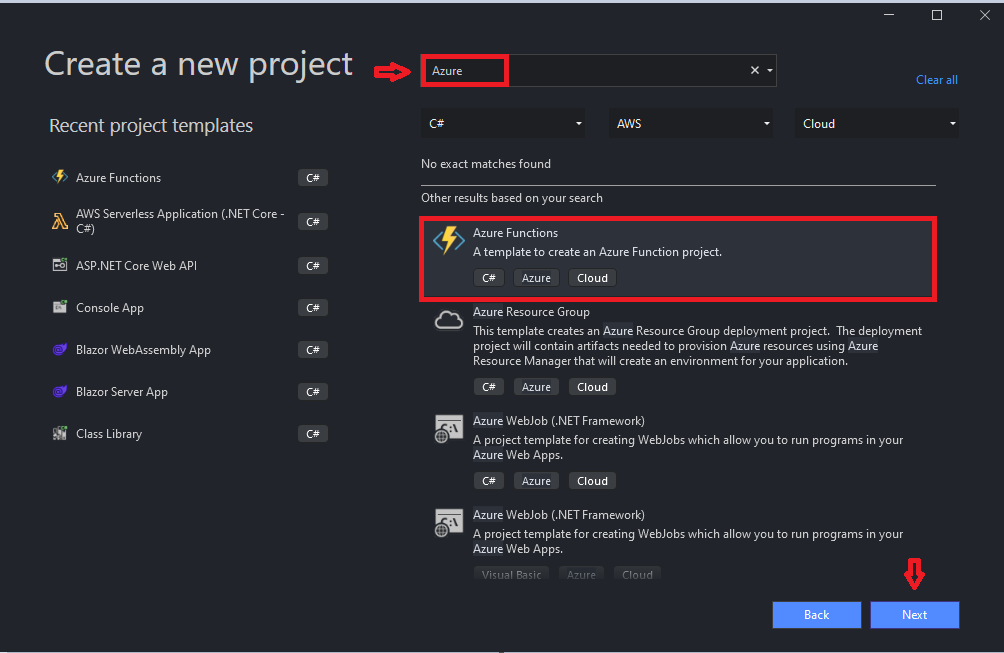
Task: Click the Class Library icon
Action: click(59, 433)
